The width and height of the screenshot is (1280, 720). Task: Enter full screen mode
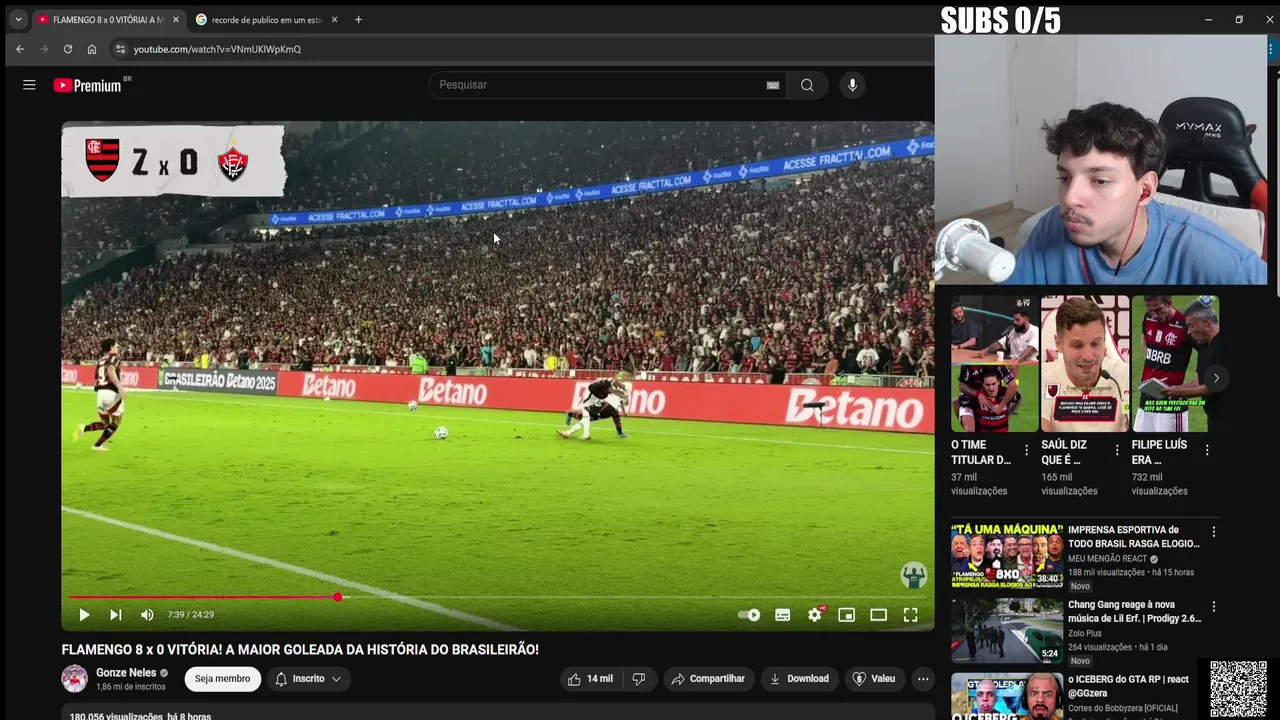[911, 615]
